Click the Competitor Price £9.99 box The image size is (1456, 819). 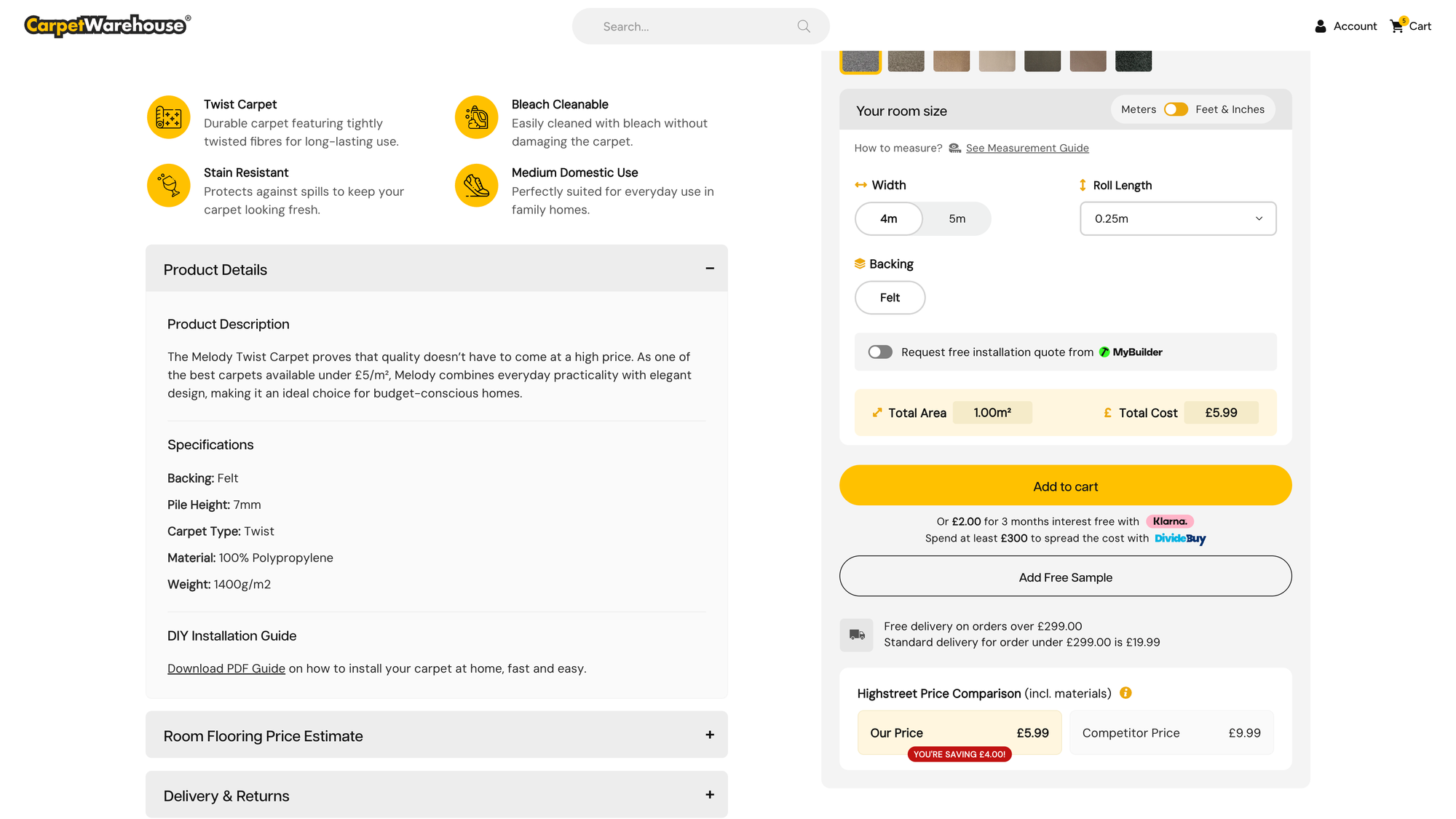[1171, 732]
